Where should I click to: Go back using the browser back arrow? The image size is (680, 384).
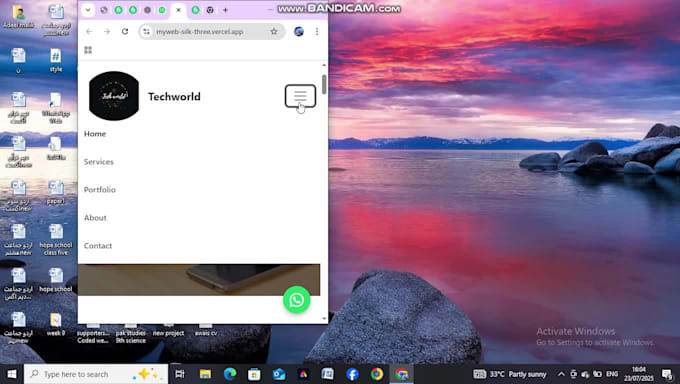pos(89,31)
